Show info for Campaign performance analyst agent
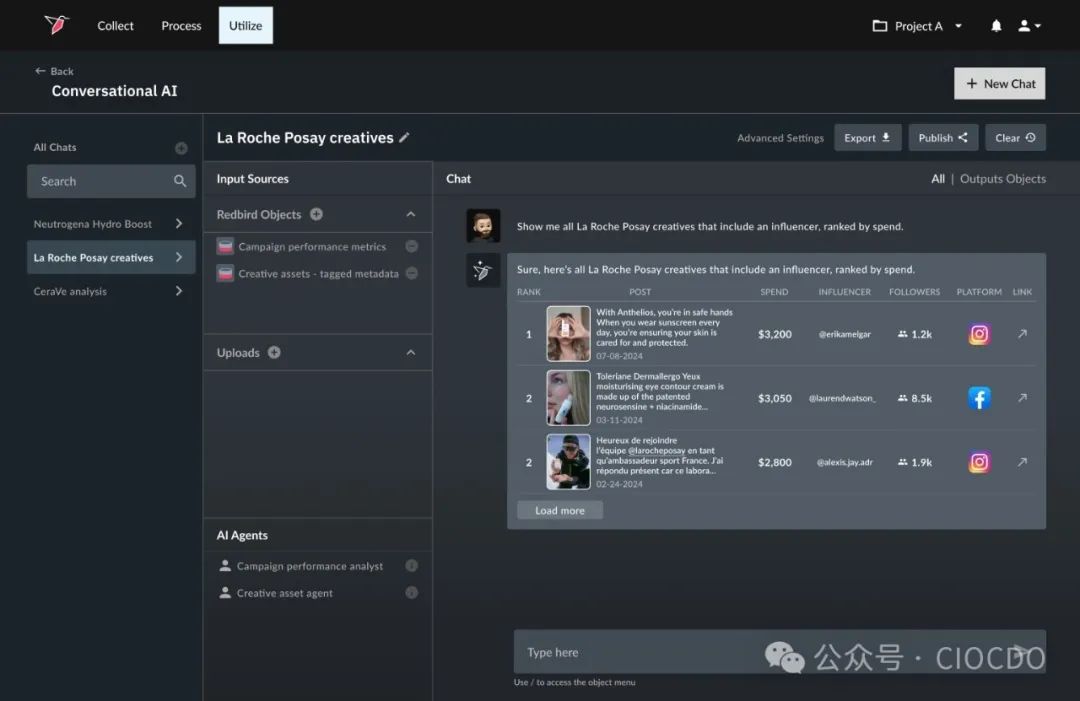Viewport: 1080px width, 701px height. tap(411, 566)
